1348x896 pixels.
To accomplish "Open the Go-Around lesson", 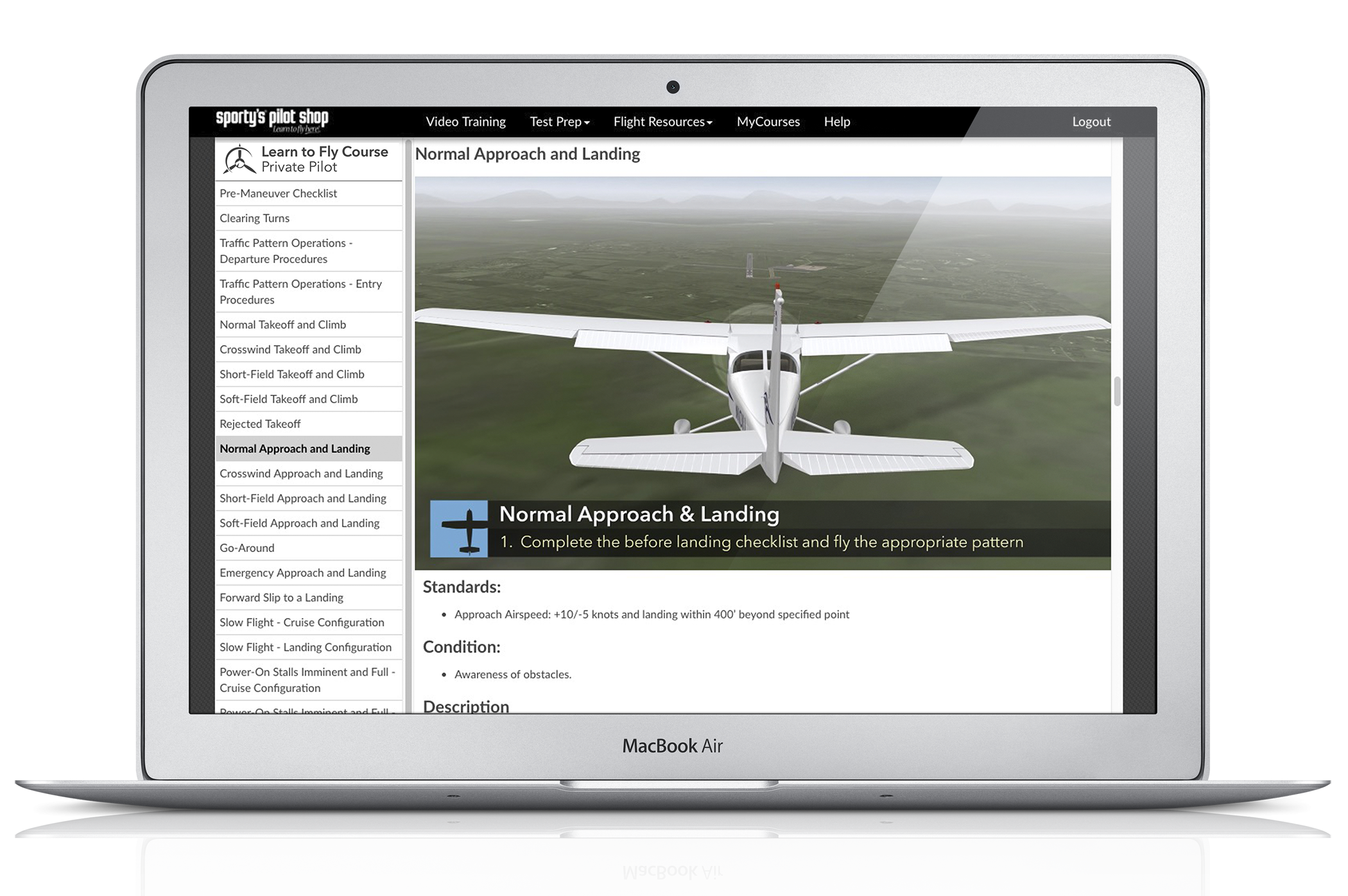I will tap(246, 547).
